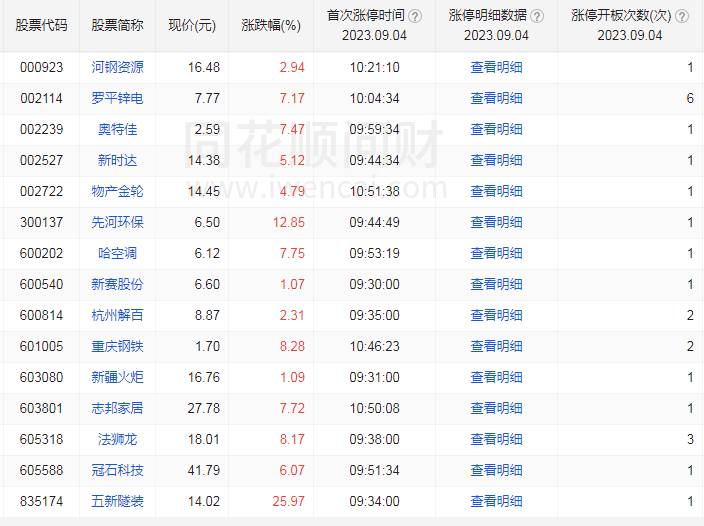Screen dimensions: 704x526
Task: Sort by 现价(元) column header
Action: 192,25
